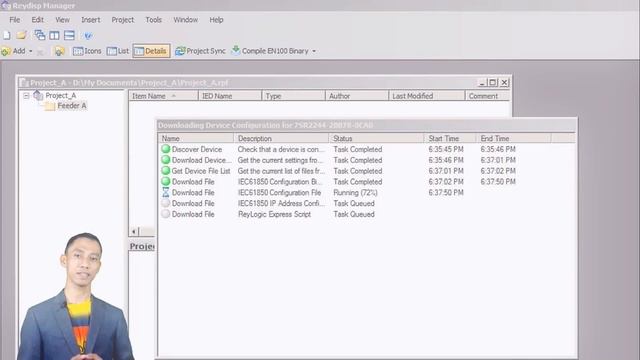Click the Open project folder icon
The image size is (640, 360).
21,35
